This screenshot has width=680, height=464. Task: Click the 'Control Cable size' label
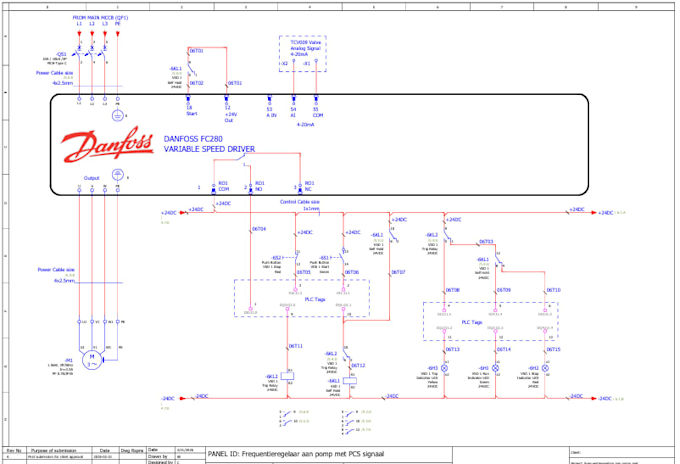point(300,202)
